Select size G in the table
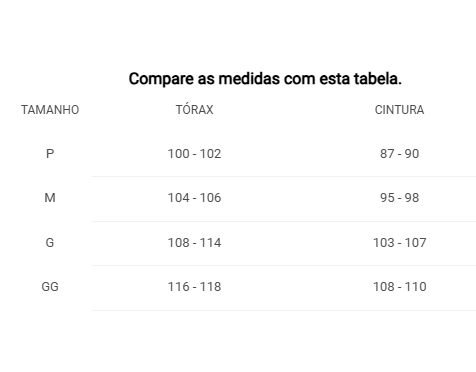476x372 pixels. [50, 242]
